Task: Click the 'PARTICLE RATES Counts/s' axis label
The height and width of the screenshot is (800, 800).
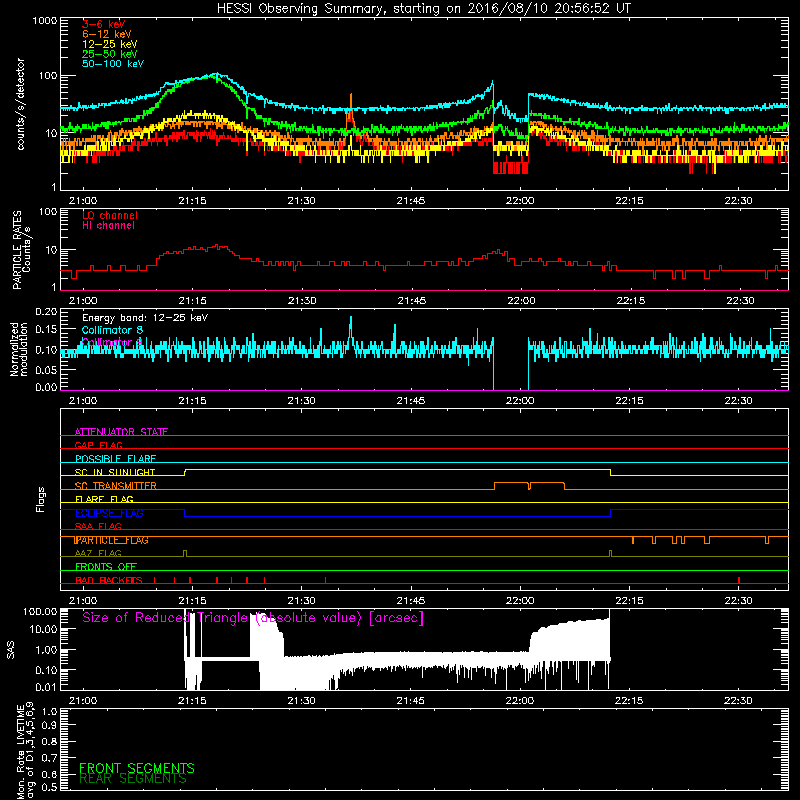Action: tap(21, 250)
